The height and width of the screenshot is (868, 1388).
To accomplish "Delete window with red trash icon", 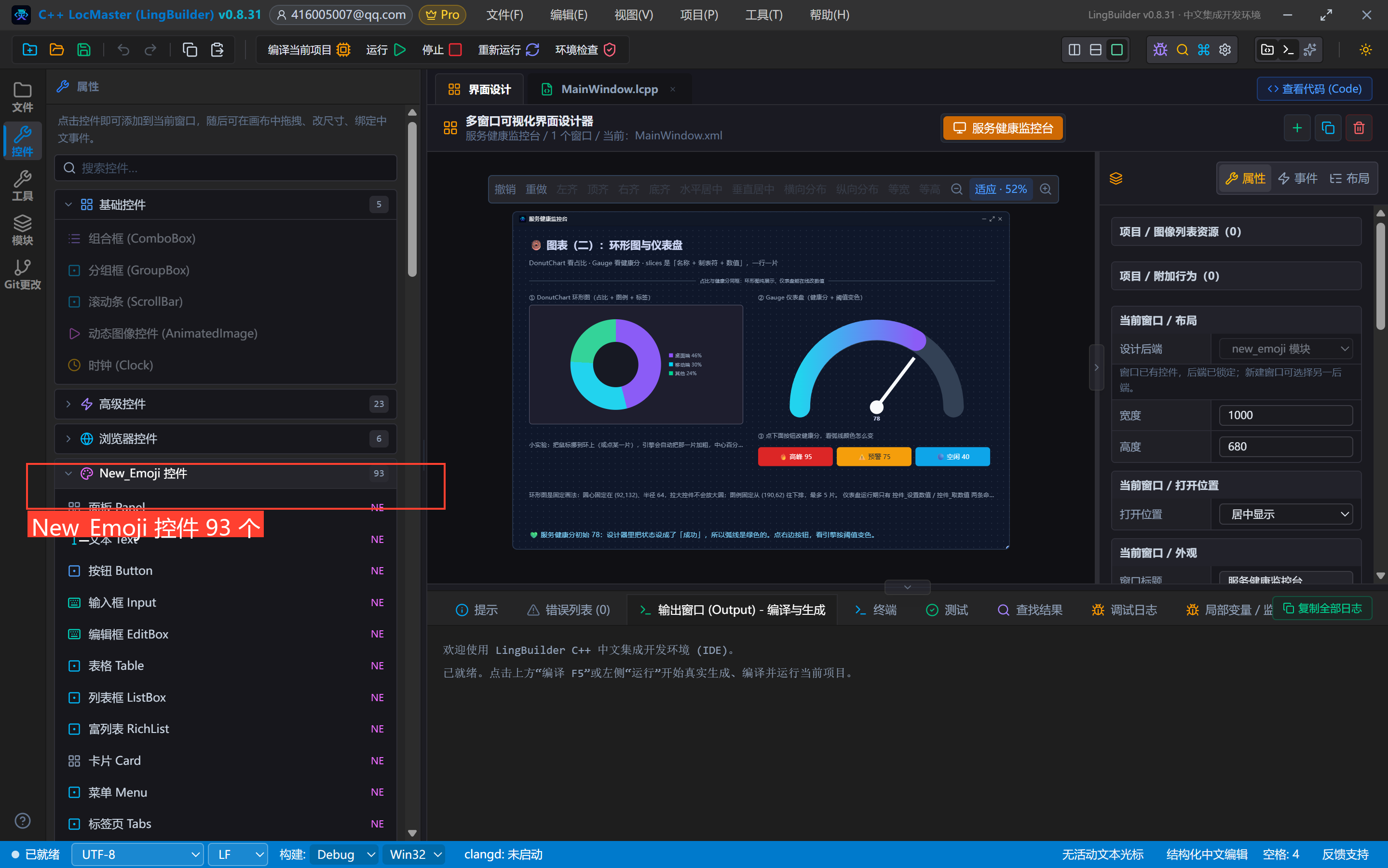I will tap(1359, 128).
